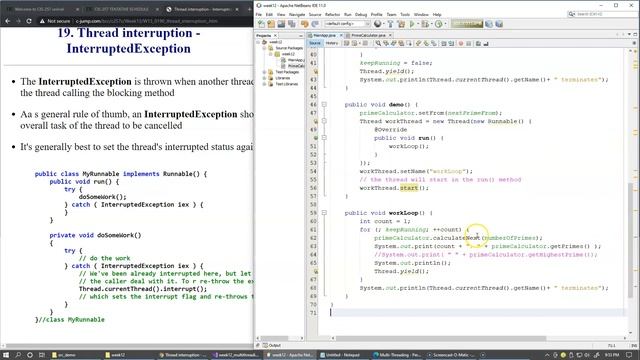Expand the Libraries tree node

pyautogui.click(x=264, y=78)
